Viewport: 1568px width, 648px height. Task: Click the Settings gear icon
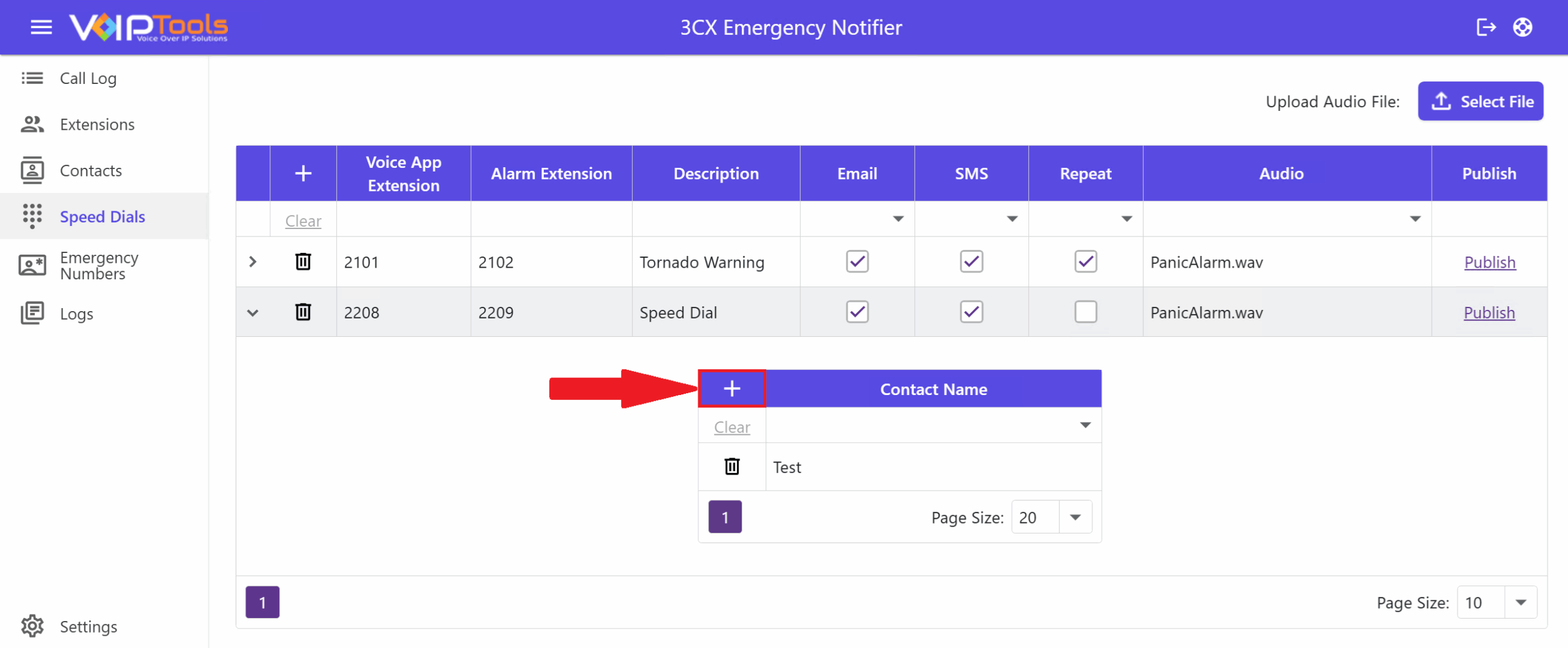click(32, 626)
